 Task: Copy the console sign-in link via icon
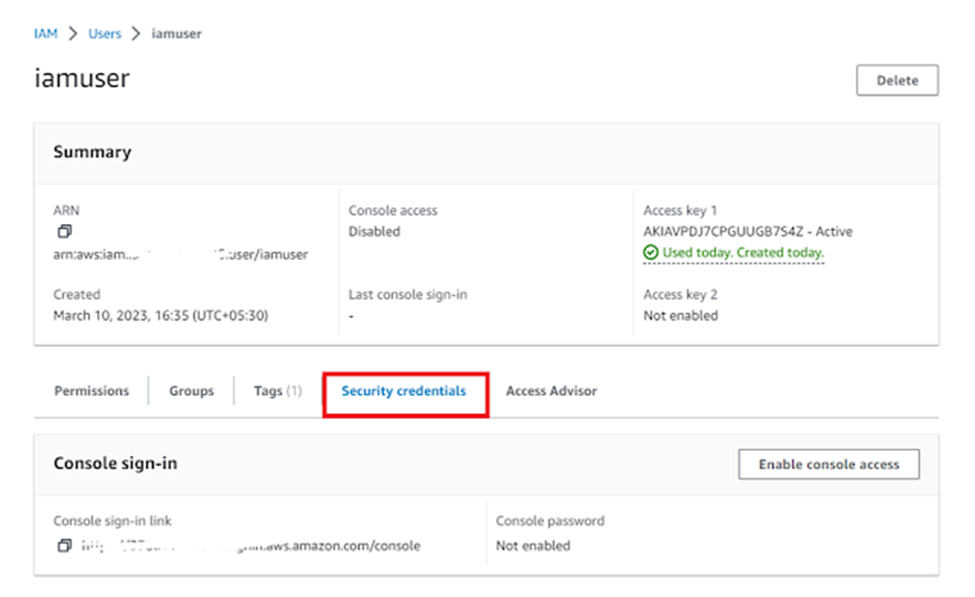tap(64, 546)
